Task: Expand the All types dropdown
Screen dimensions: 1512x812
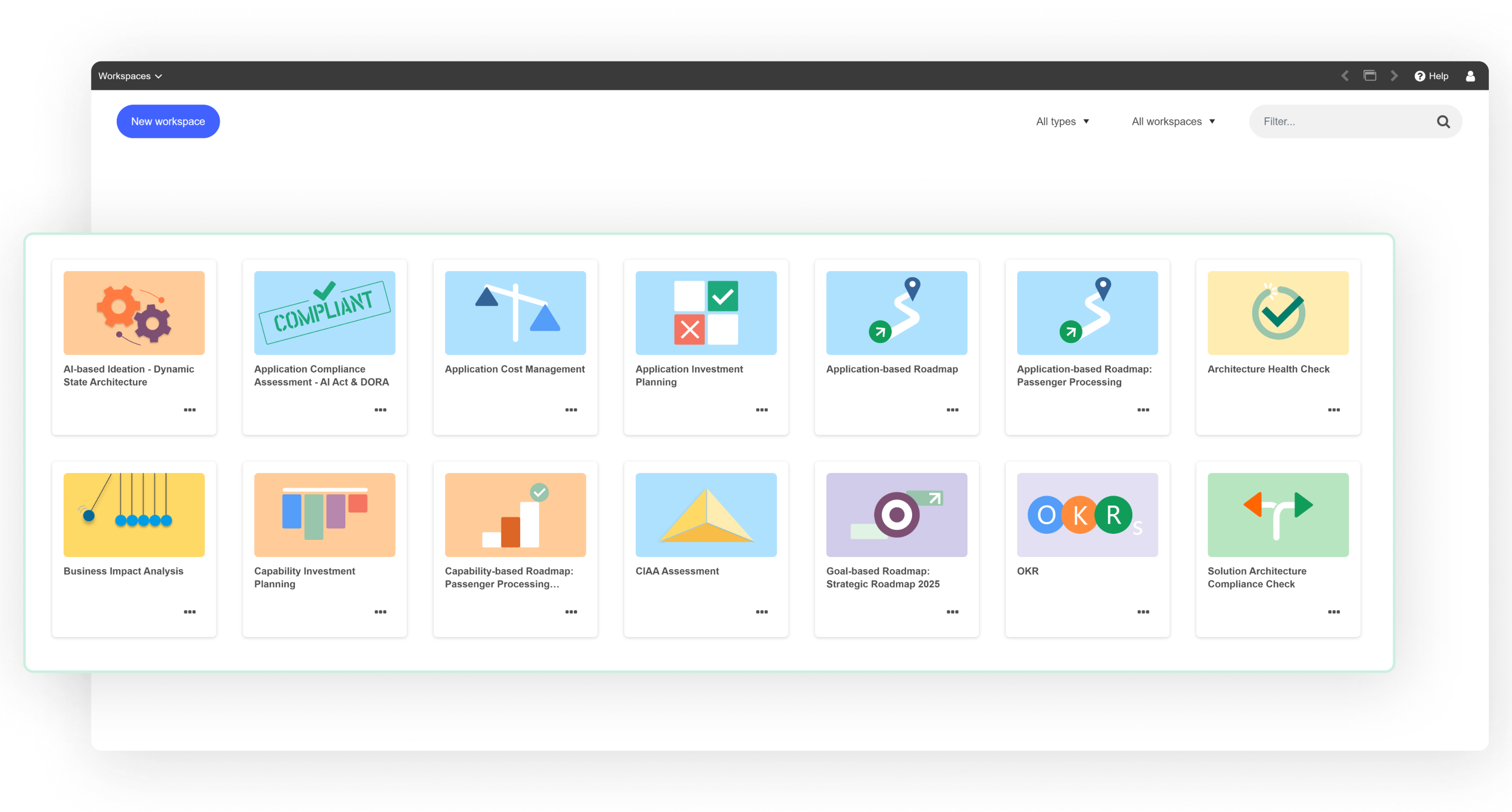Action: (x=1063, y=122)
